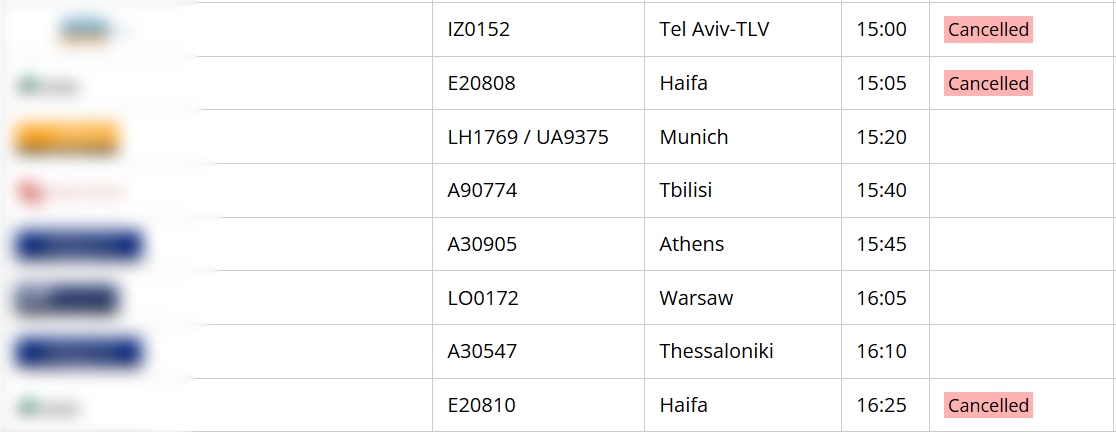Click Cancelled badge for 16:25 Haifa flight

tap(988, 405)
